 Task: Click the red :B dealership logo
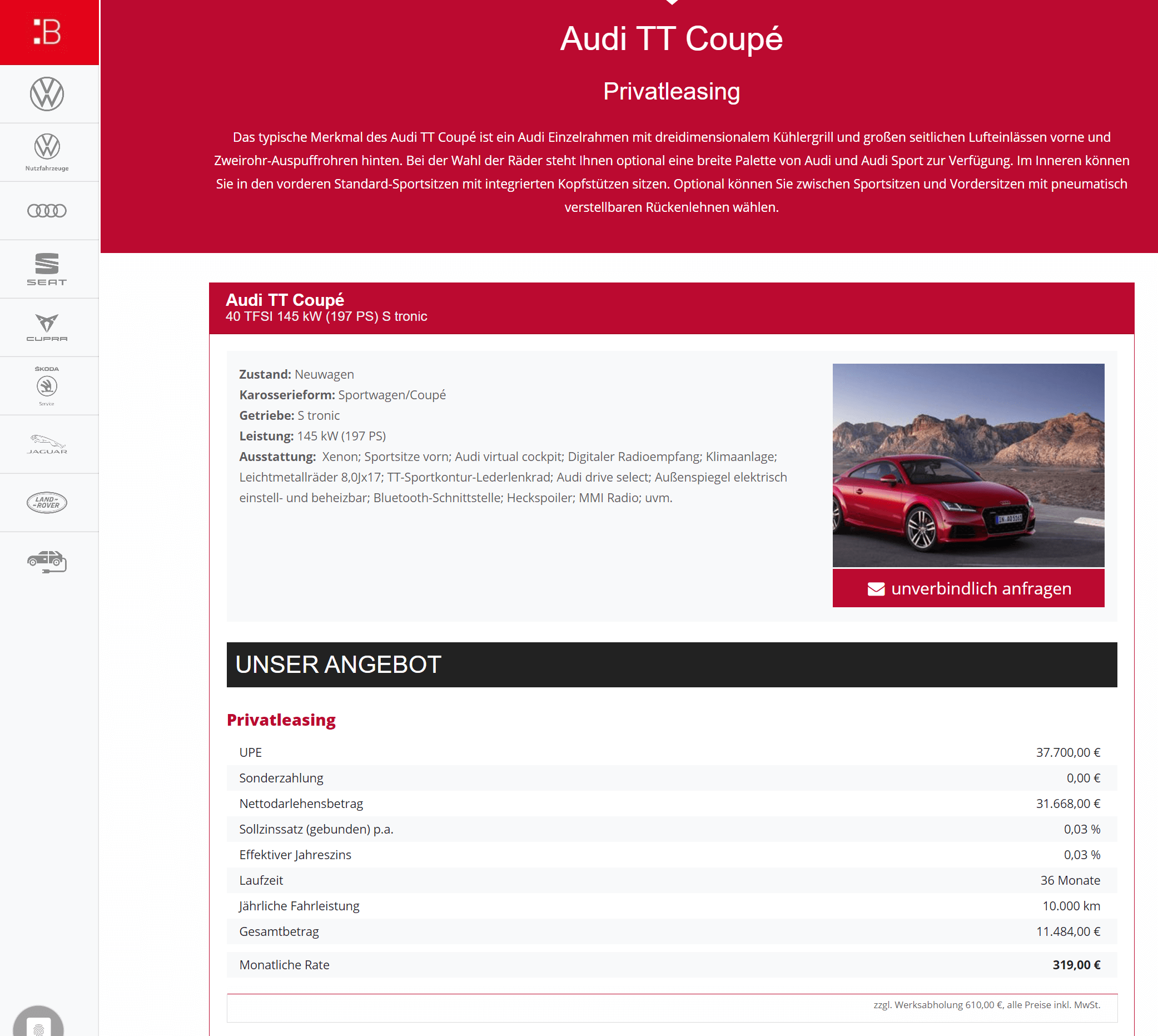[49, 32]
